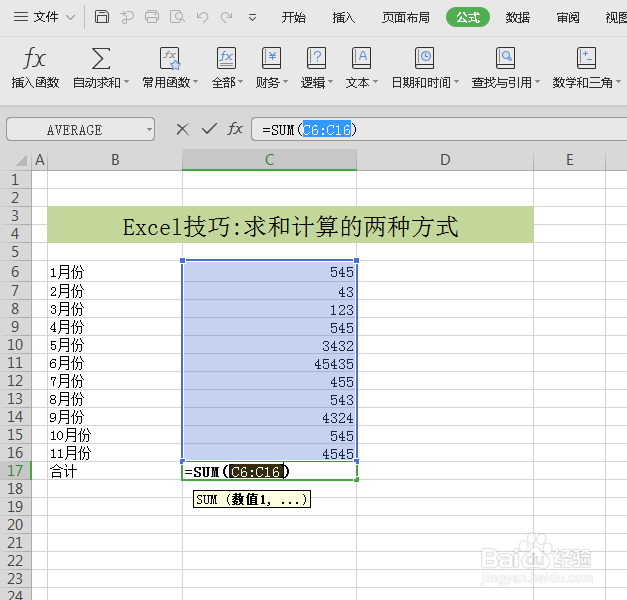Image resolution: width=627 pixels, height=600 pixels.
Task: Select column C header
Action: (270, 160)
